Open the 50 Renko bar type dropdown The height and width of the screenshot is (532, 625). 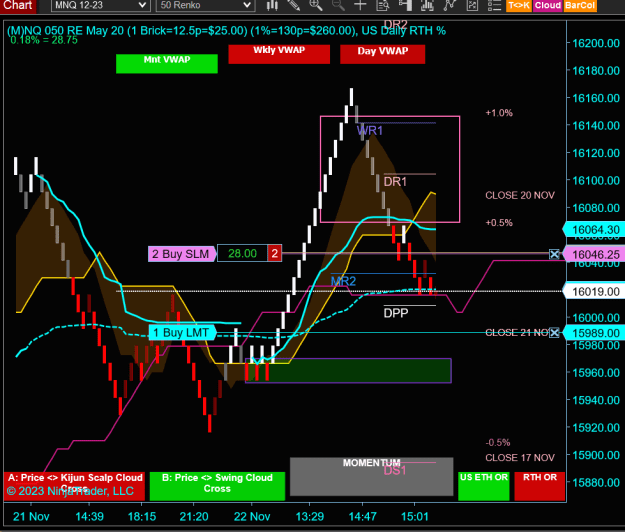[x=205, y=5]
